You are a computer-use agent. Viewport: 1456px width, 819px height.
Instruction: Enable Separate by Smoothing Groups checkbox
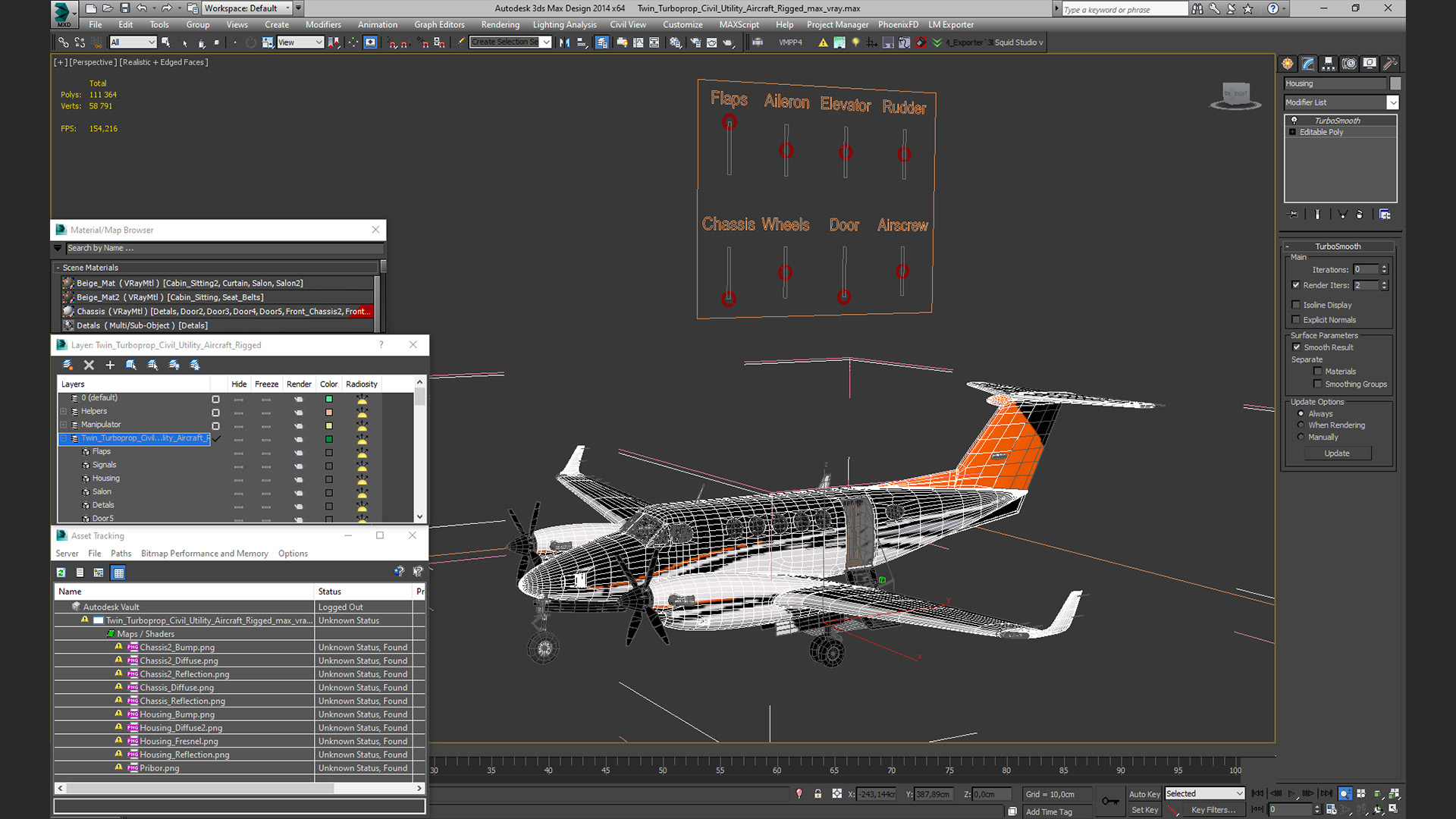(x=1318, y=384)
